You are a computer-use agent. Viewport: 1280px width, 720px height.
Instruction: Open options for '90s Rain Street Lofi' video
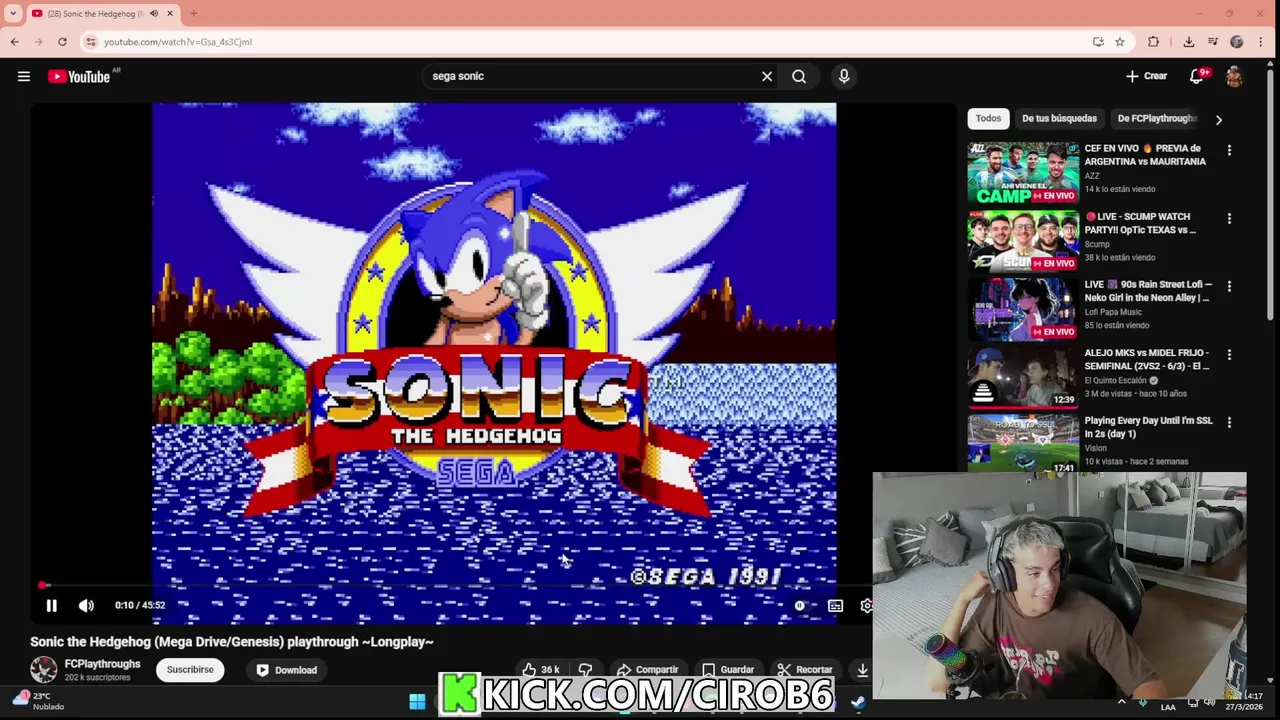1229,286
